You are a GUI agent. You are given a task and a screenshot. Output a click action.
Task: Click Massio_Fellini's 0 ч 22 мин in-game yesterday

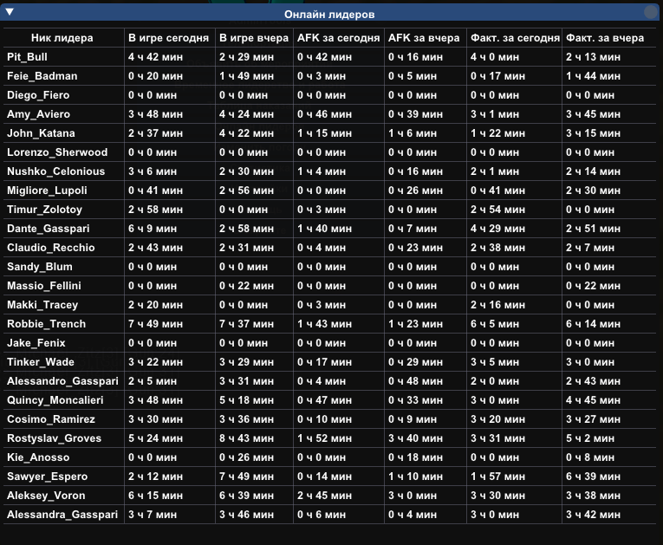coord(246,286)
